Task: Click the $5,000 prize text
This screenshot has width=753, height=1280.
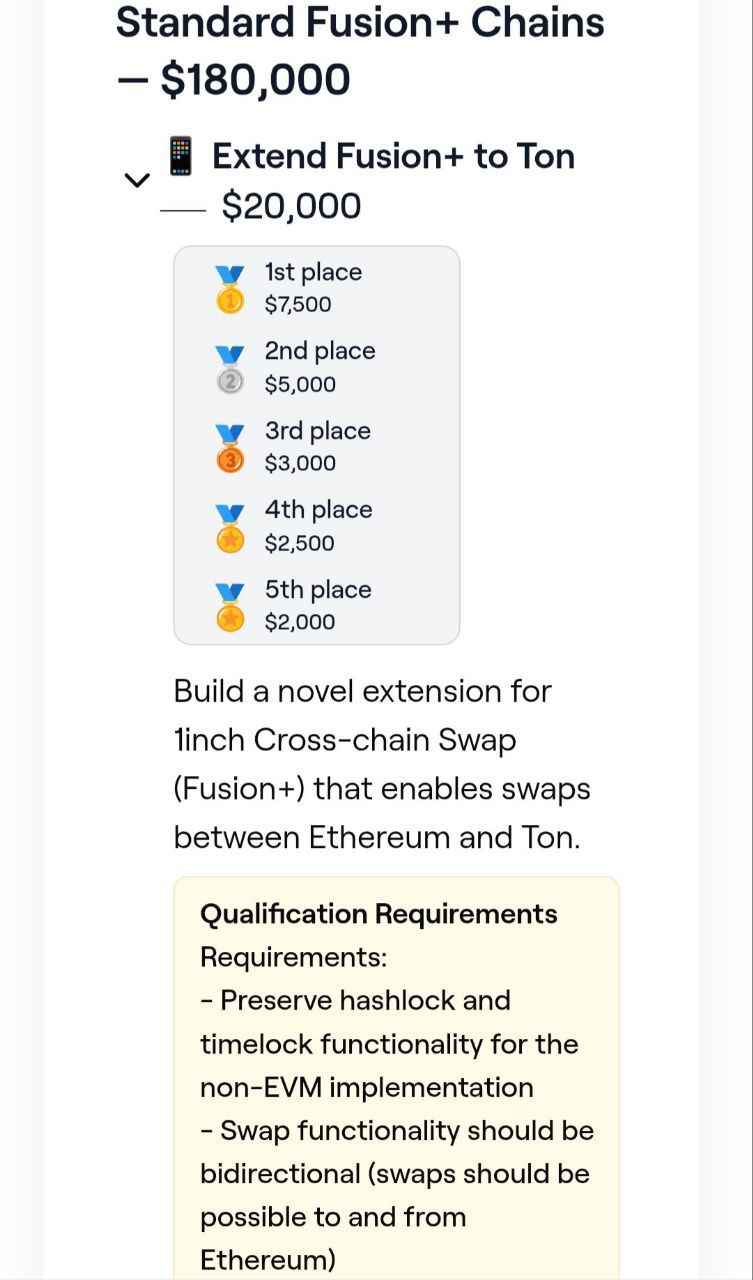Action: tap(300, 384)
